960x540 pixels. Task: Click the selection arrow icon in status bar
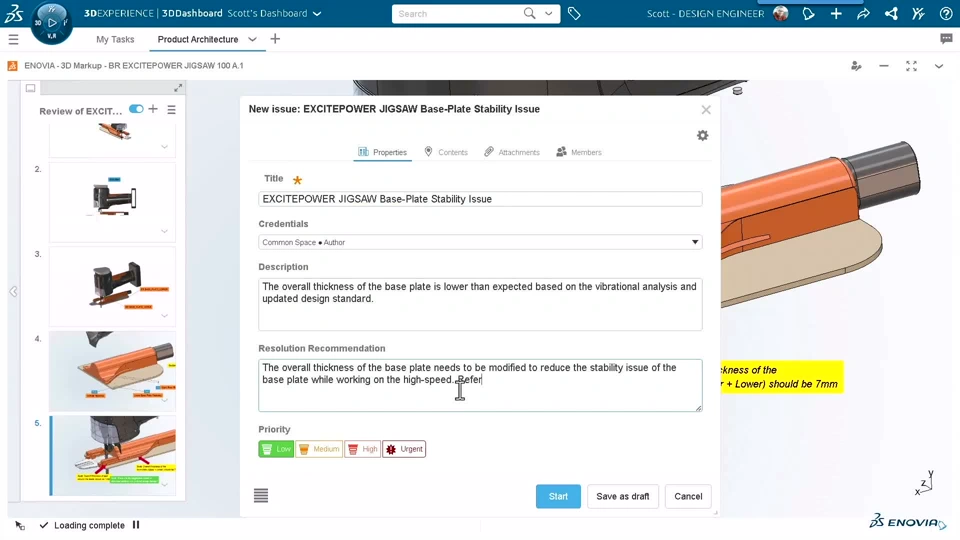click(x=20, y=525)
